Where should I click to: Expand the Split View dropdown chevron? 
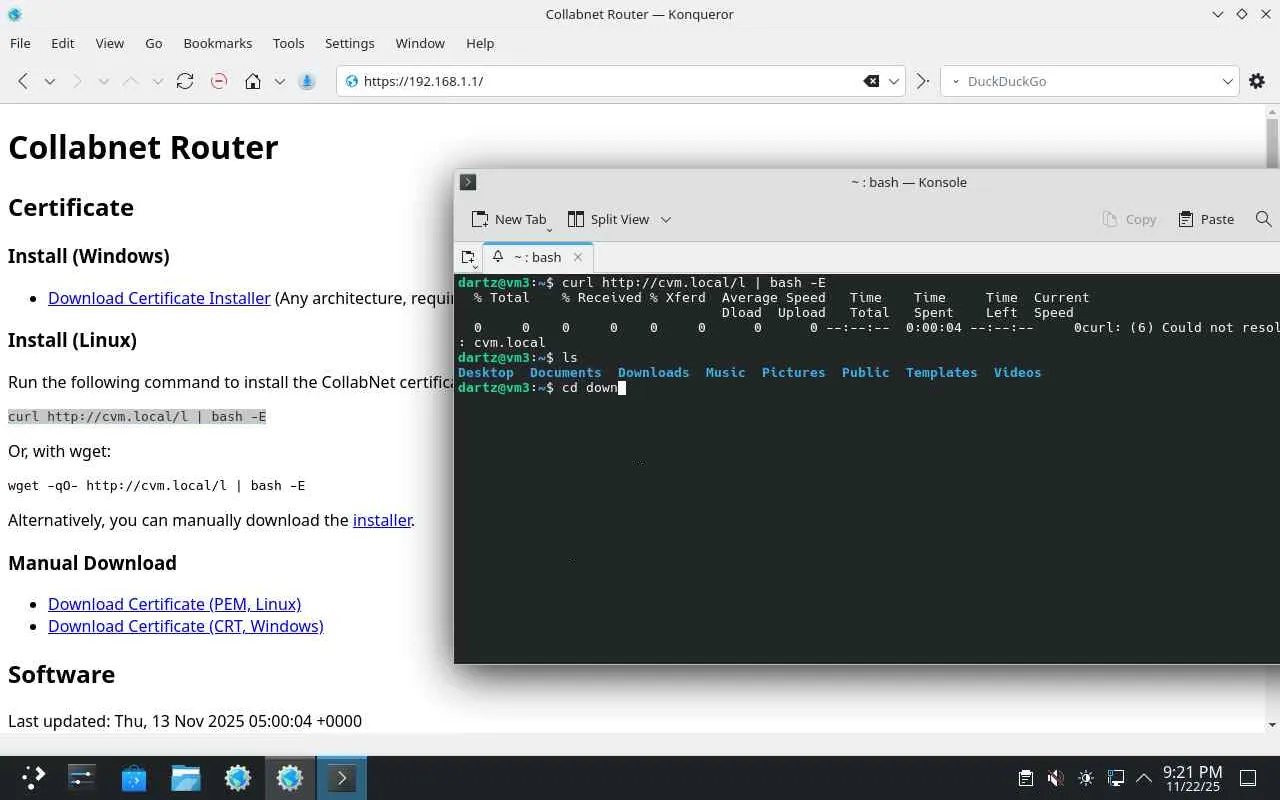[666, 219]
